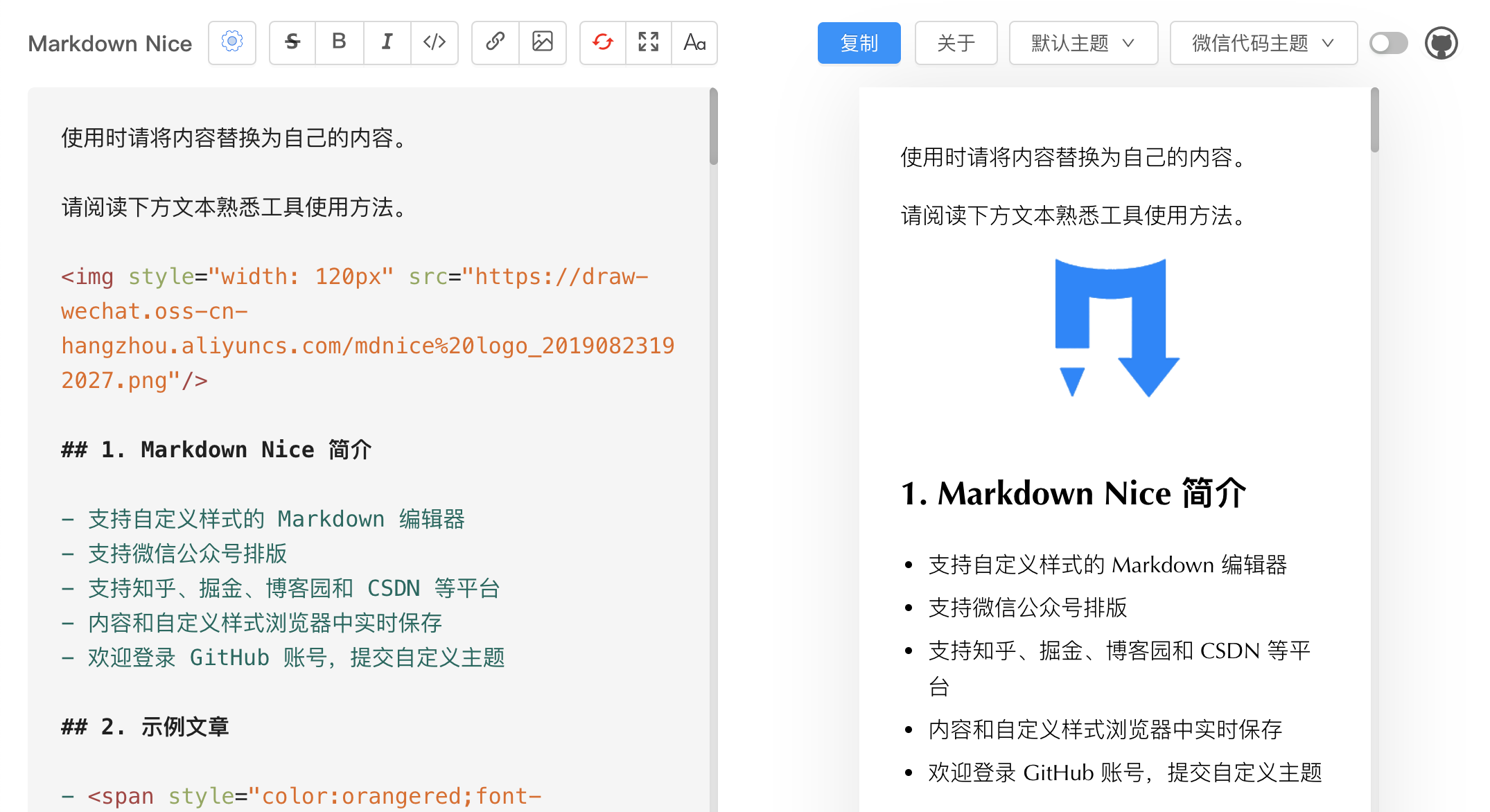Open the 微信代码主题 dropdown
The image size is (1490, 812).
click(x=1263, y=42)
